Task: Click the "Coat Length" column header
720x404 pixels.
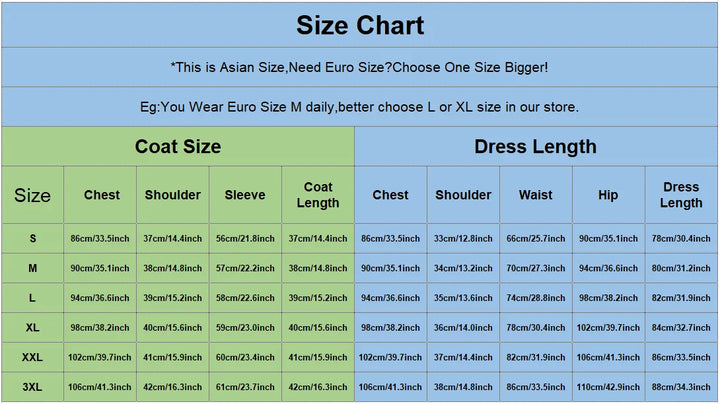Action: [x=318, y=195]
